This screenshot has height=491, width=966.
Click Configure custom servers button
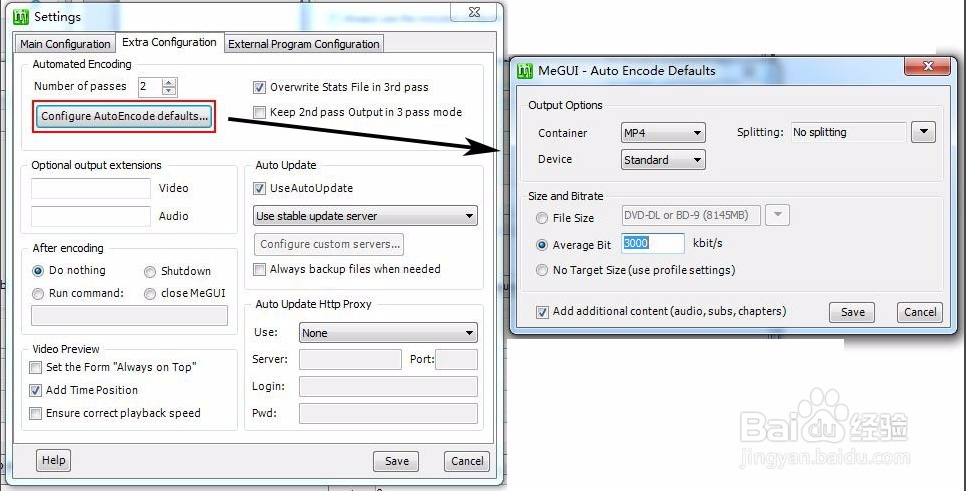329,244
